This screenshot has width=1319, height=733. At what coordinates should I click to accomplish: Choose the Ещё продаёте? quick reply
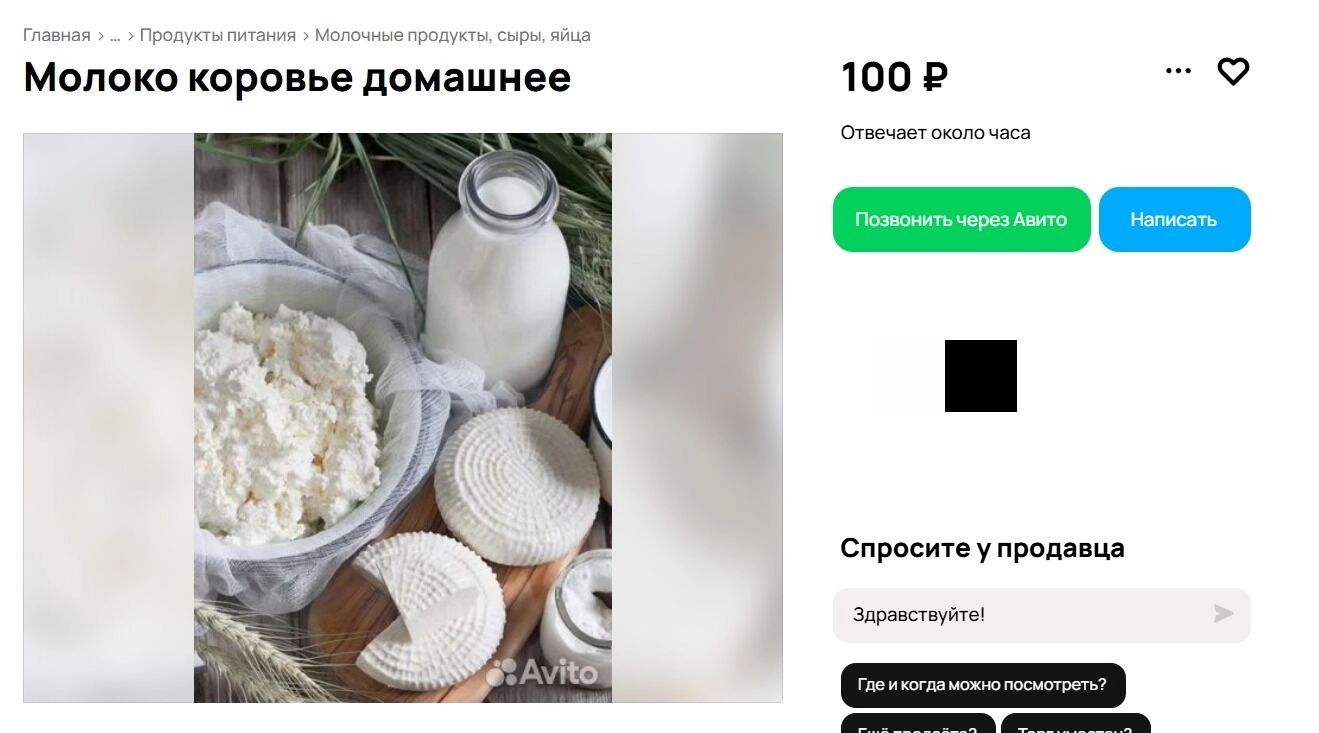point(918,724)
